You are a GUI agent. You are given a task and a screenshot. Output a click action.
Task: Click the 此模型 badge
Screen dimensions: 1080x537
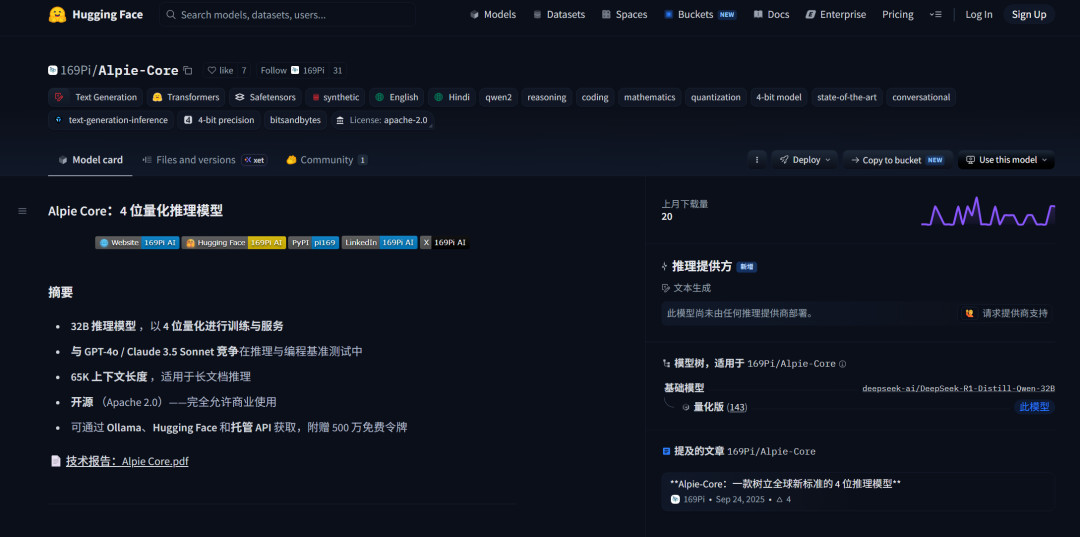1034,407
